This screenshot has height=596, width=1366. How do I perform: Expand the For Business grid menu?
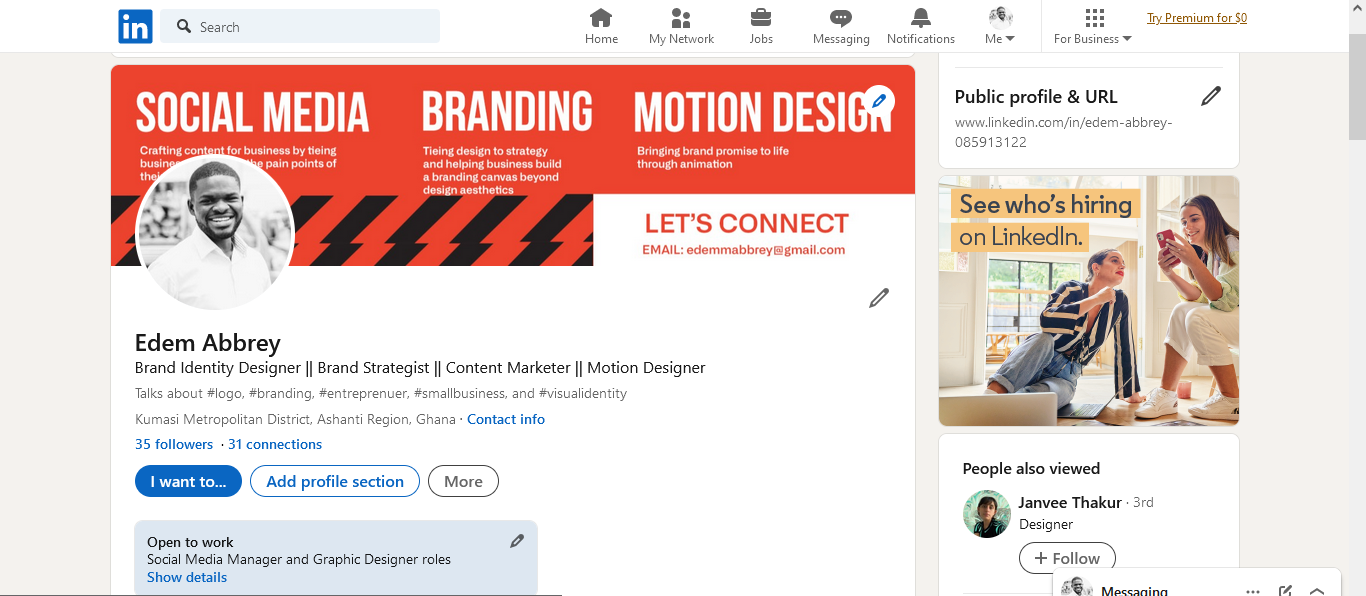[x=1093, y=27]
